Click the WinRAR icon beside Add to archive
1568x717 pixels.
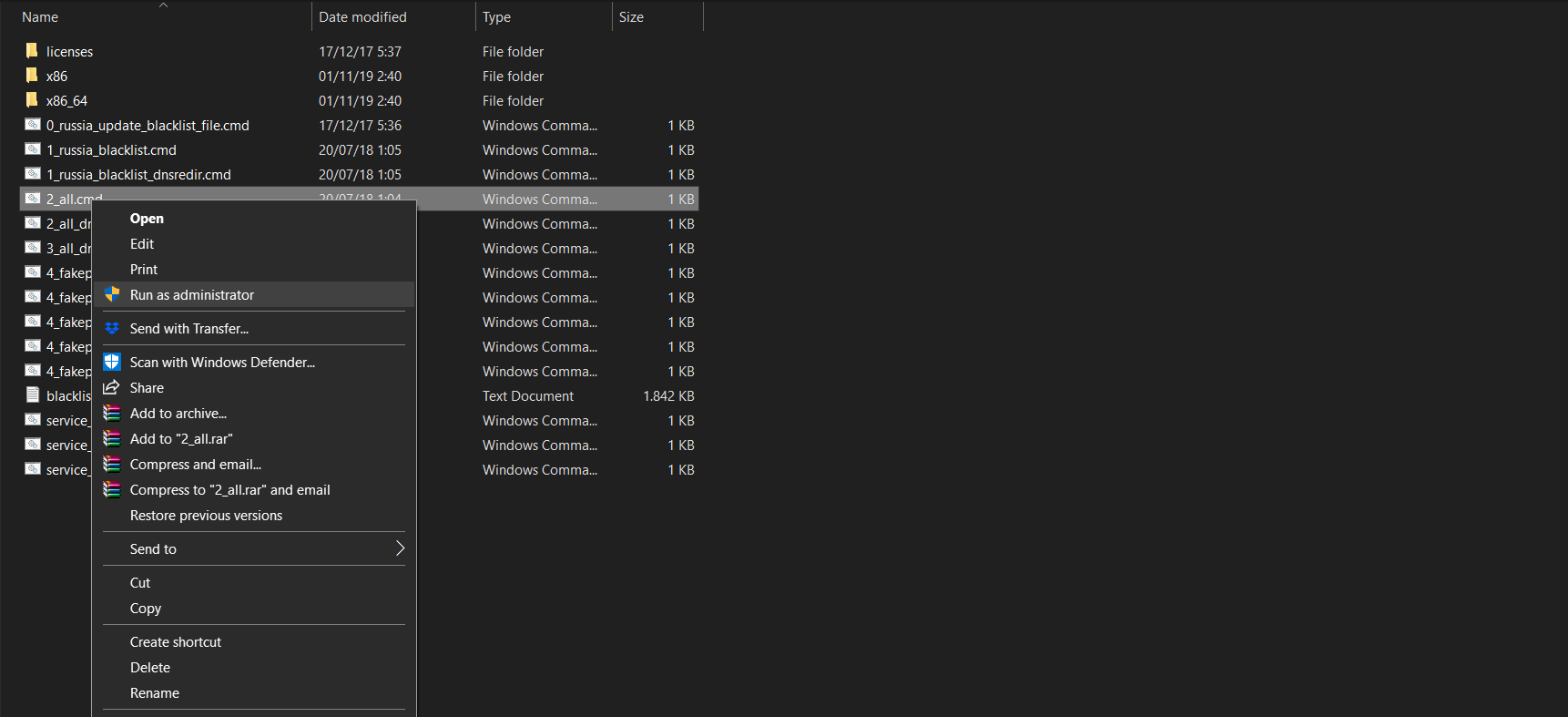112,413
